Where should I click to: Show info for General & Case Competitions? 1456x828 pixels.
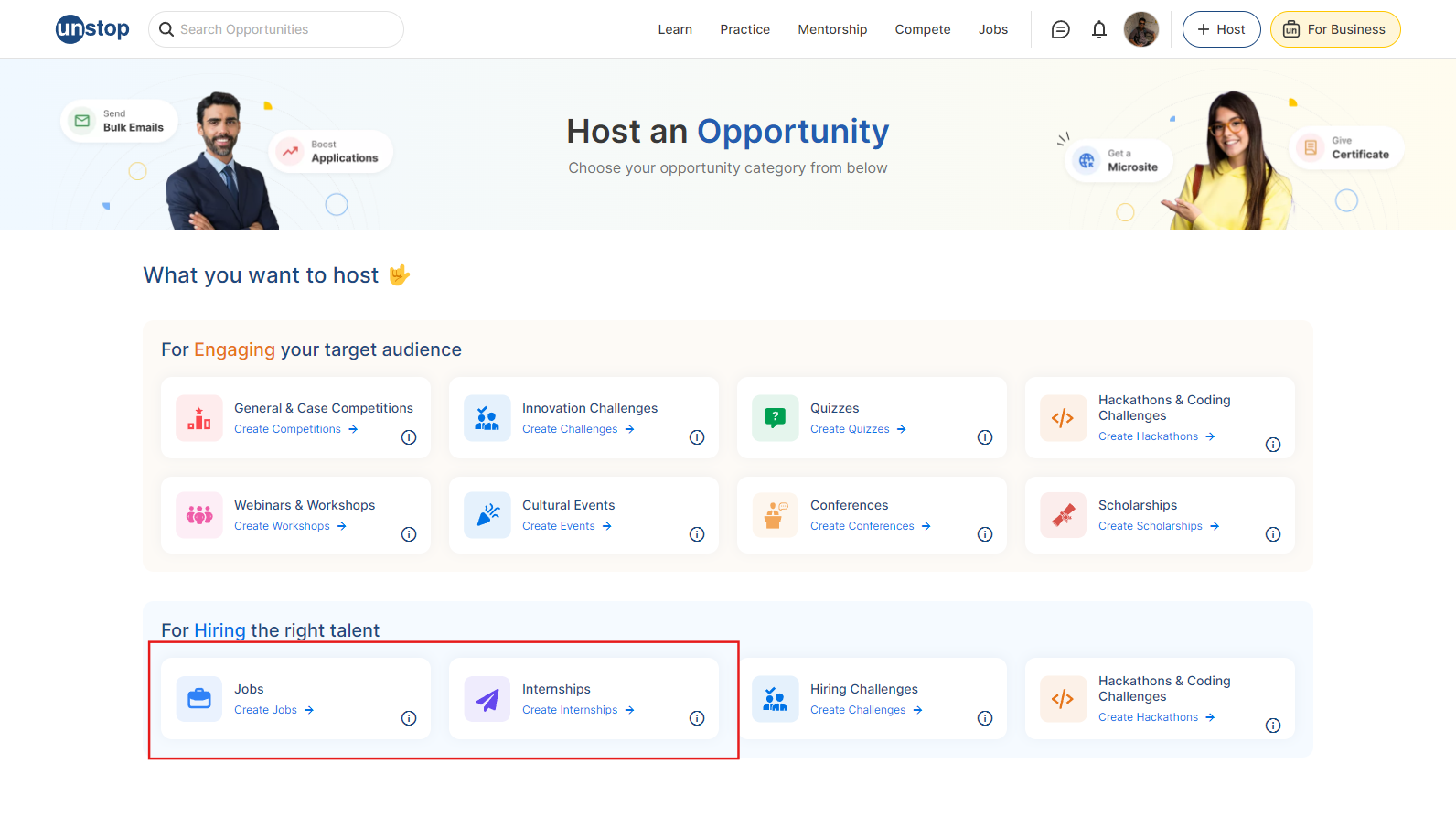[409, 437]
